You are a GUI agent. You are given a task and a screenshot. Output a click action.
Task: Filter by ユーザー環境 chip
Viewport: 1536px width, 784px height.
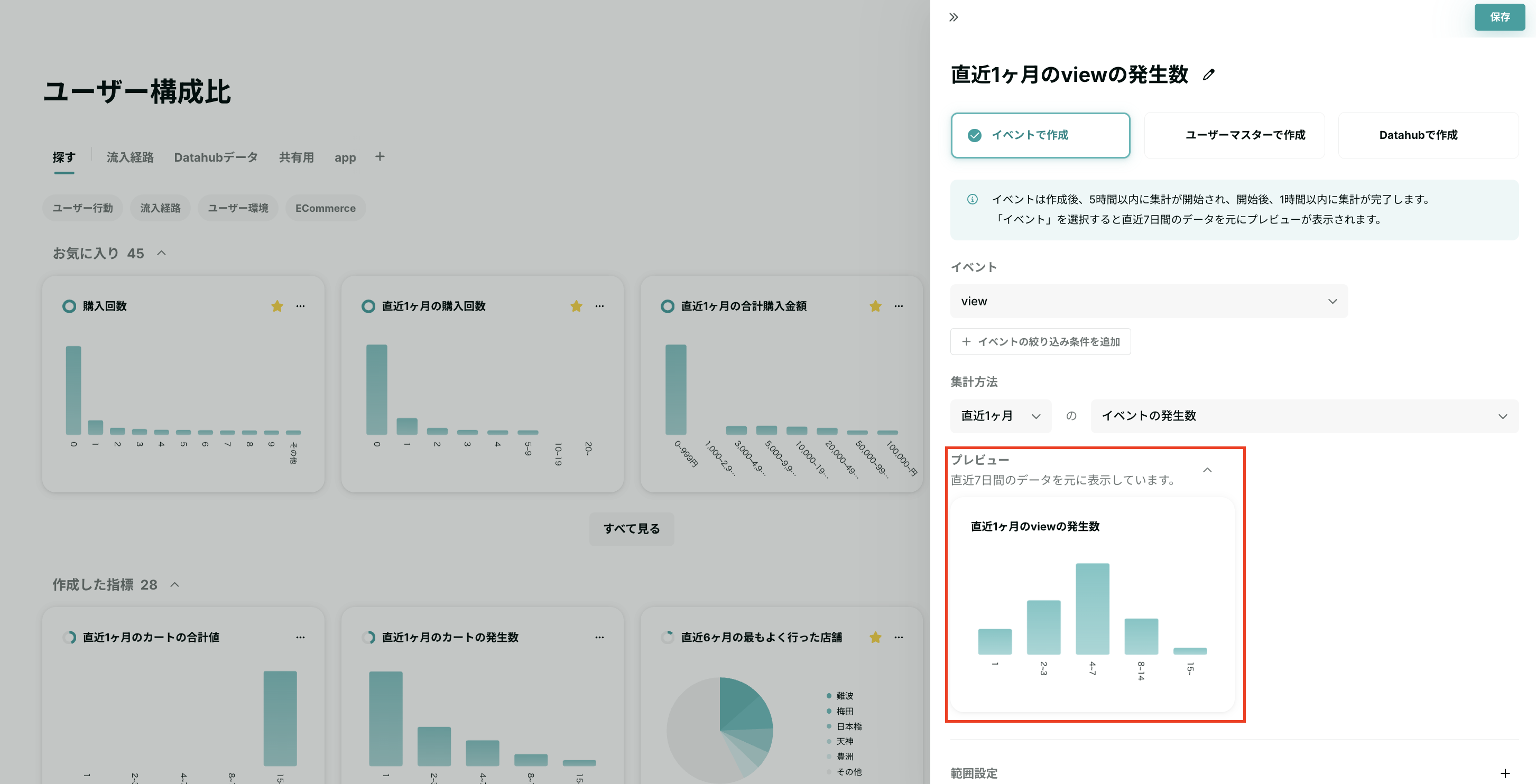point(238,208)
